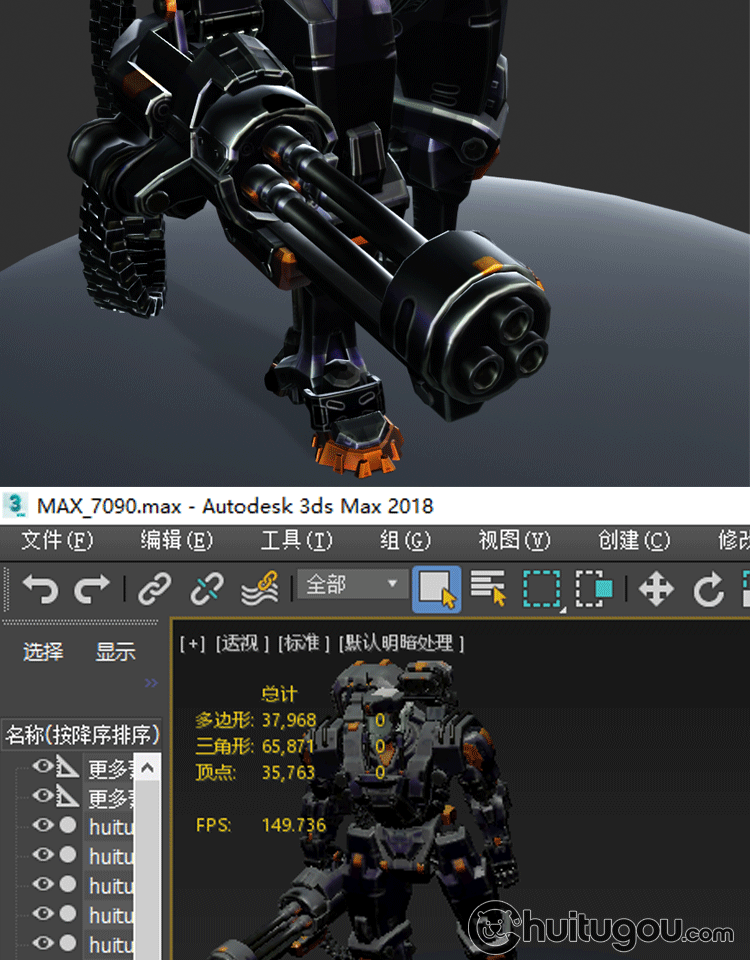Toggle visibility of third huitu object
This screenshot has width=750, height=960.
[42, 885]
